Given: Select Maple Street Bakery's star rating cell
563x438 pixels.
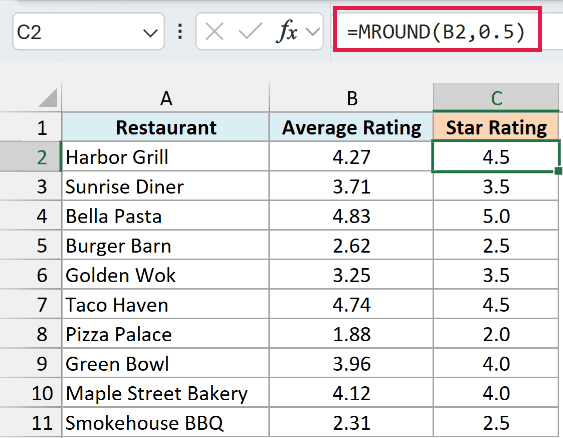Looking at the screenshot, I should (x=496, y=393).
